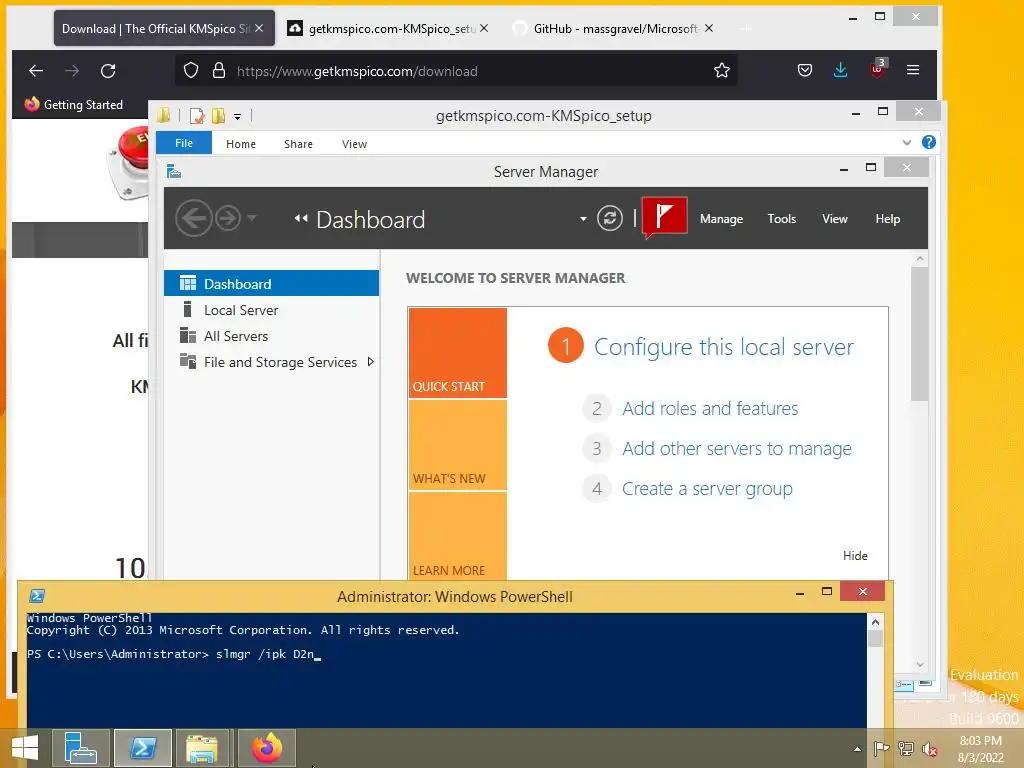Viewport: 1024px width, 768px height.
Task: Open Firefox taskbar icon
Action: point(266,748)
